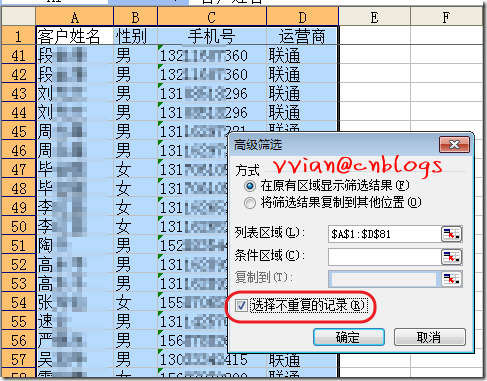Image resolution: width=487 pixels, height=381 pixels.
Task: Click the 列表区域 input containing $A$1:$D$81
Action: 384,234
